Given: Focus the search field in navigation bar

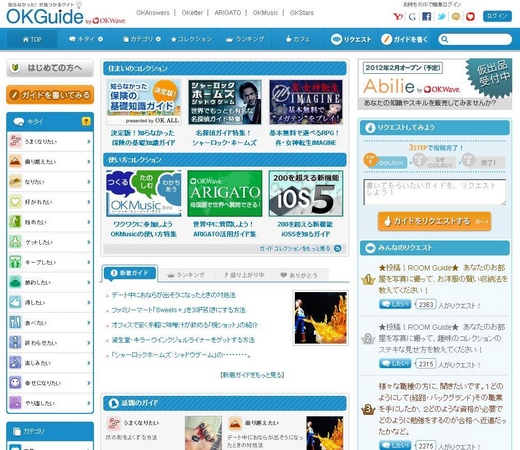Looking at the screenshot, I should click(475, 39).
